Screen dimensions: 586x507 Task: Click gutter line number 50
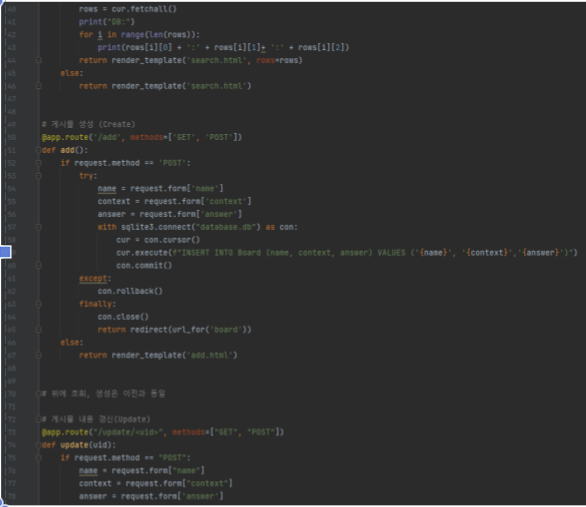click(x=12, y=137)
